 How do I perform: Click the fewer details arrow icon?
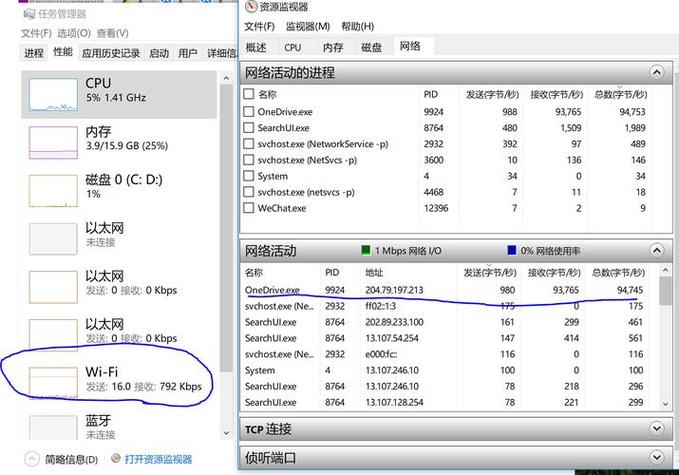coord(32,459)
